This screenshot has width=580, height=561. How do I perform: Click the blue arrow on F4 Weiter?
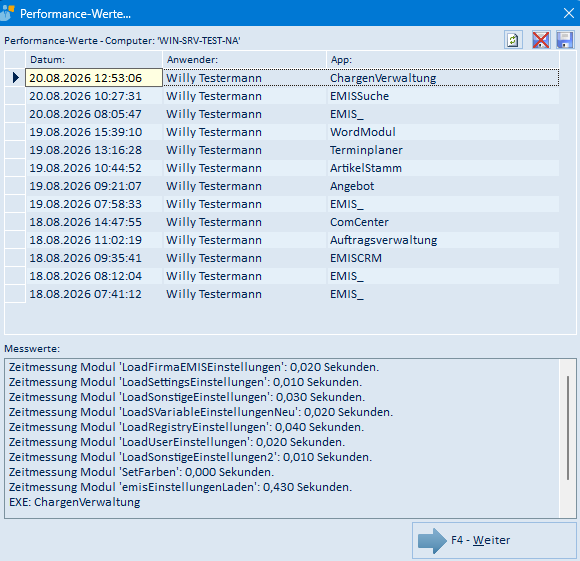pyautogui.click(x=432, y=541)
